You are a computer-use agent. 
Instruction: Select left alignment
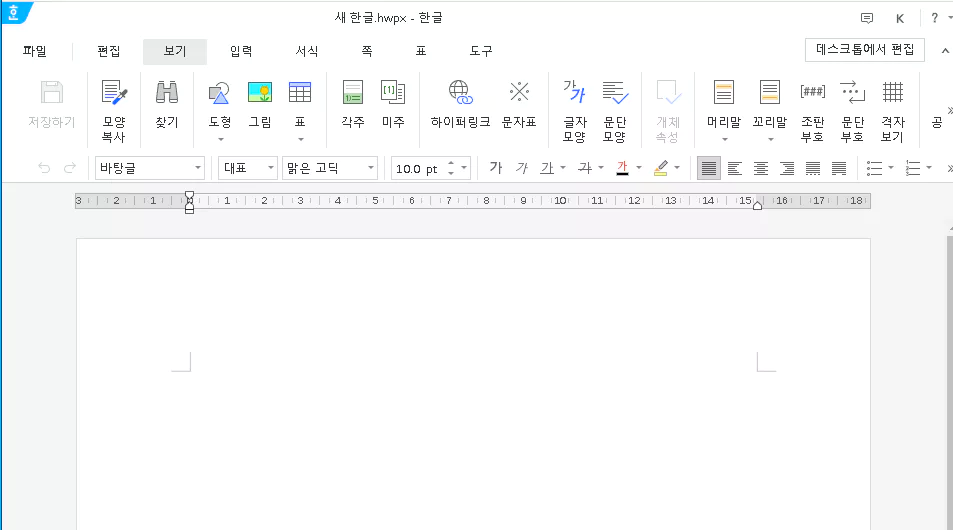pos(735,168)
